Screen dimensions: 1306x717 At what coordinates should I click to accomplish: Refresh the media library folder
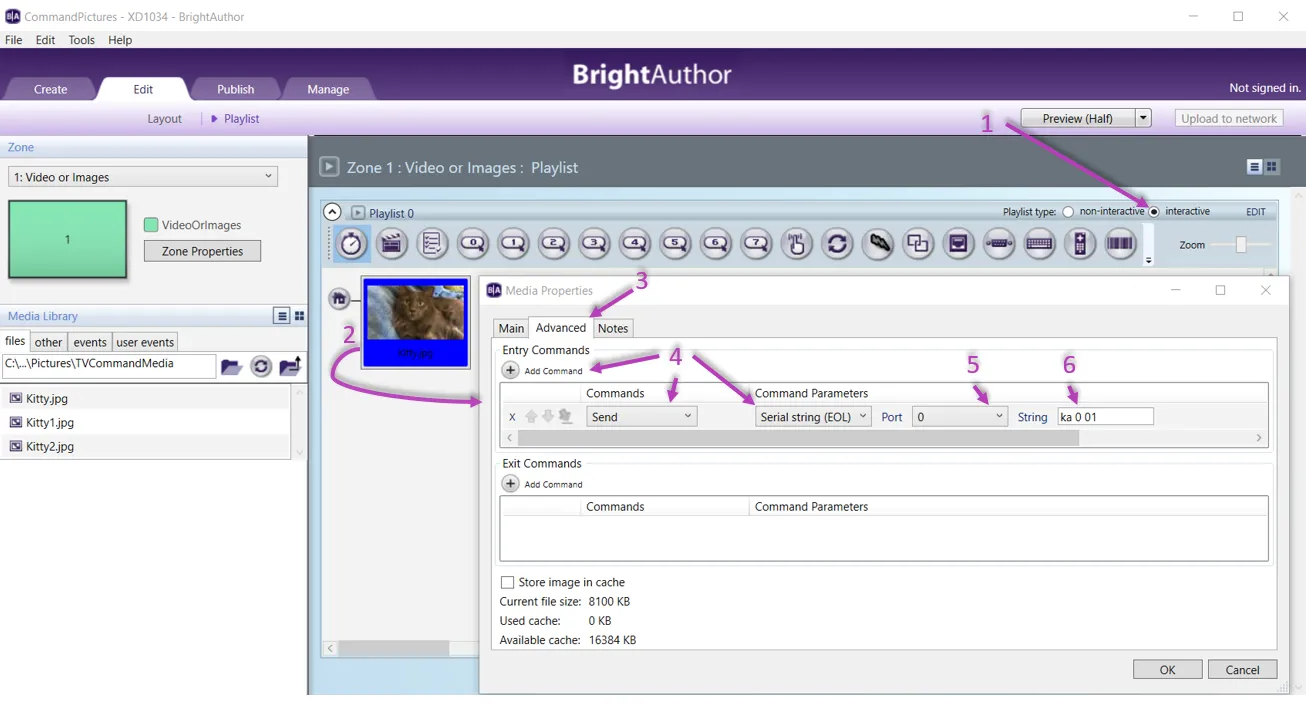pos(261,367)
